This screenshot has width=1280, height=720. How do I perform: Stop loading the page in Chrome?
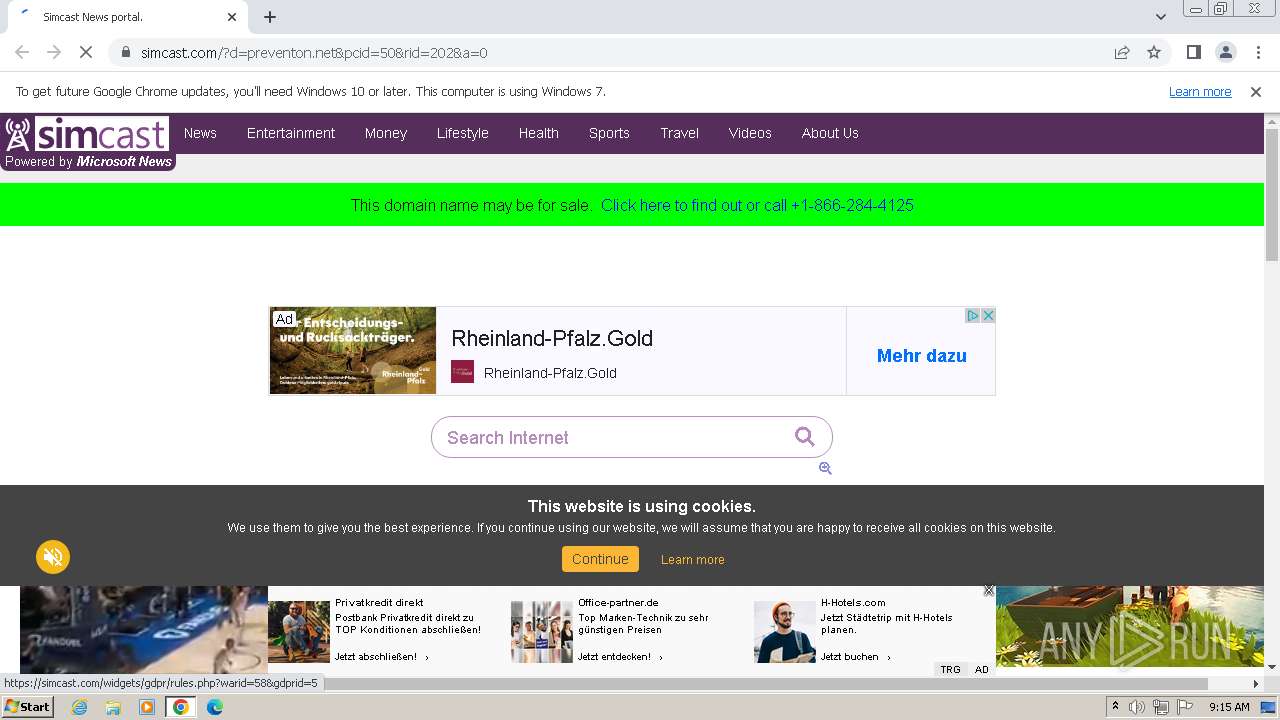coord(86,52)
